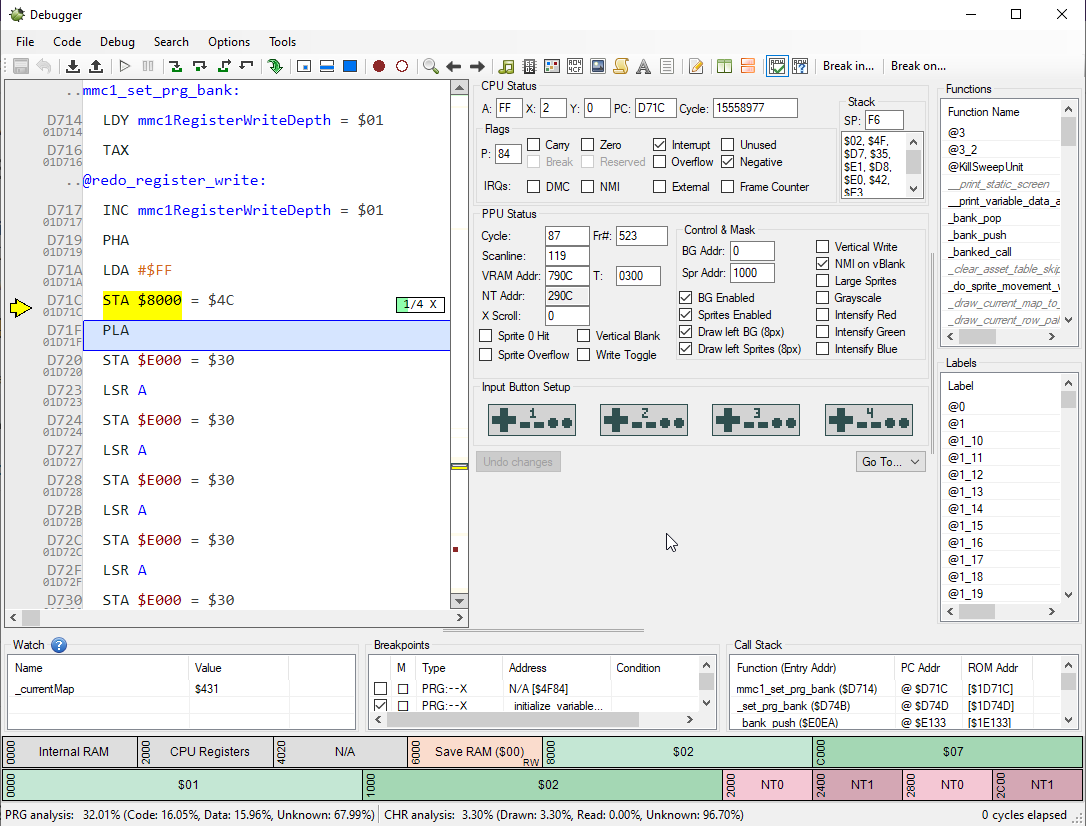Click the Step Back icon
Viewport: 1086px width, 826px height.
[247, 66]
